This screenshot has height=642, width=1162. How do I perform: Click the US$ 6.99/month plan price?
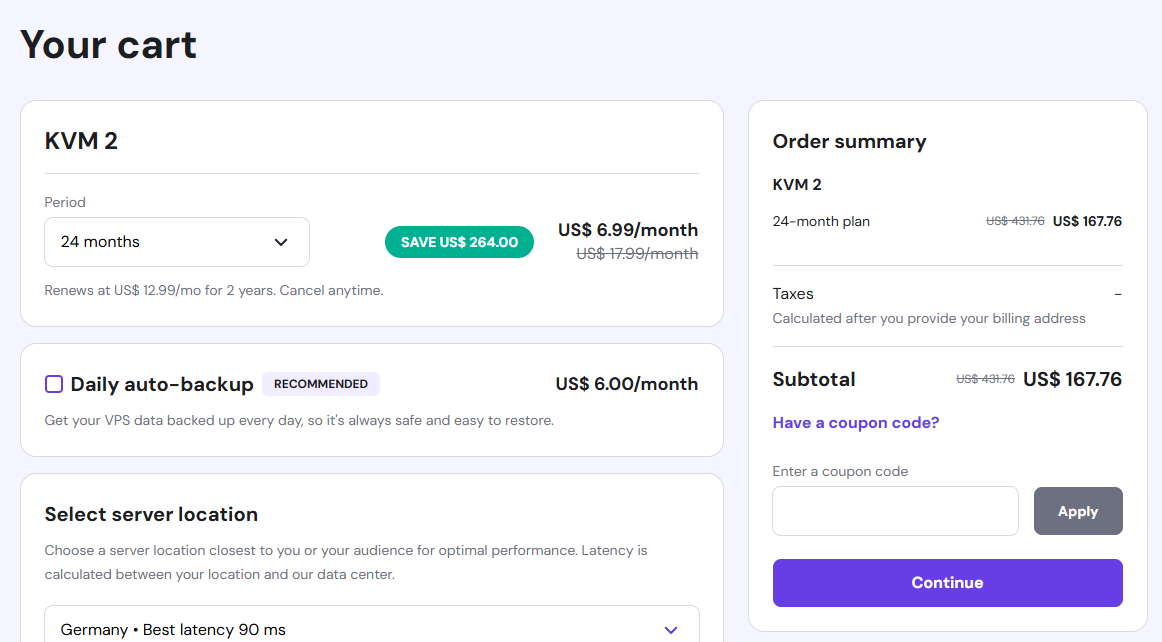(x=628, y=230)
